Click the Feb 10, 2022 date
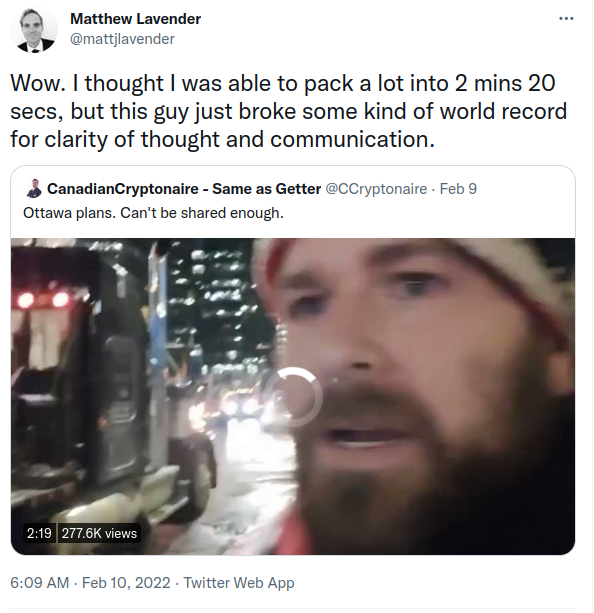The width and height of the screenshot is (594, 613). tap(126, 583)
